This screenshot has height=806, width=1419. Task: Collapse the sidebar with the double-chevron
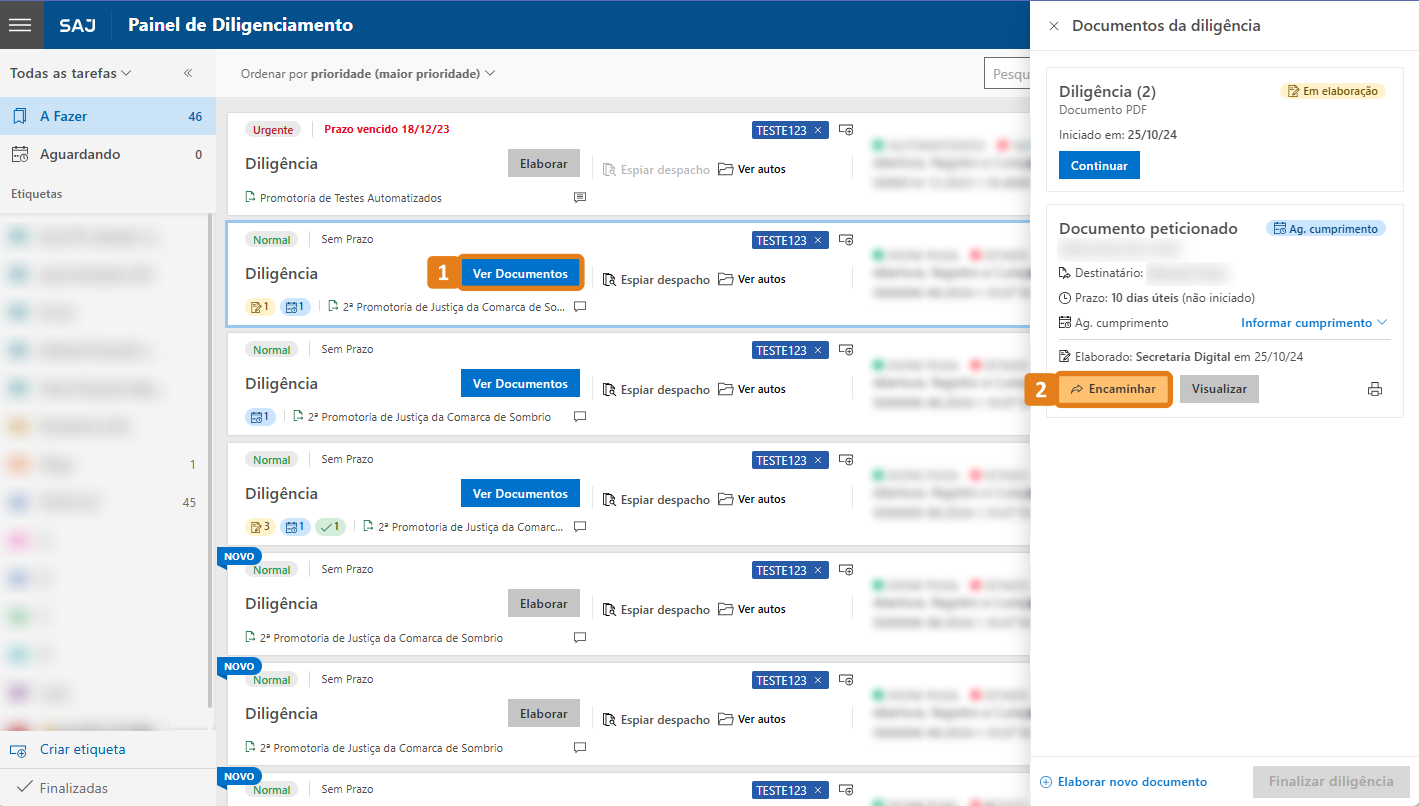point(187,72)
